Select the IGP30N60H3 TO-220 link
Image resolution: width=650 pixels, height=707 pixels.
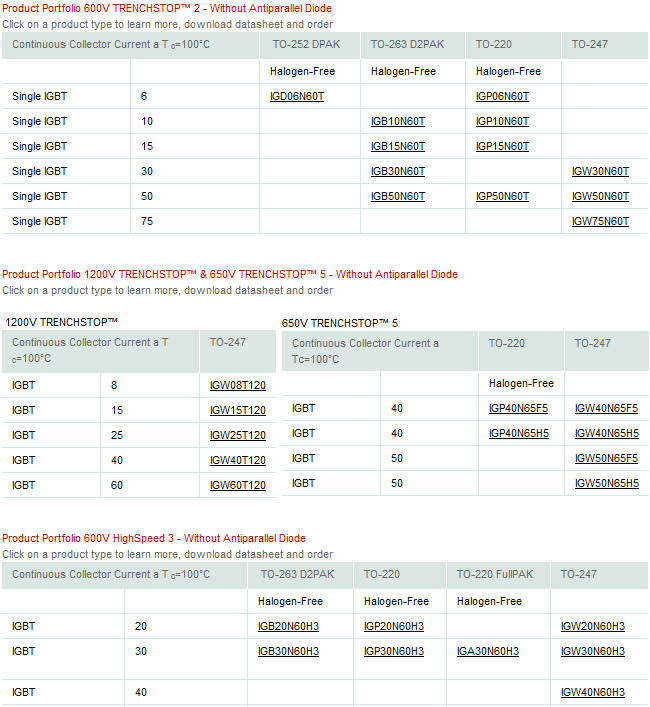393,651
